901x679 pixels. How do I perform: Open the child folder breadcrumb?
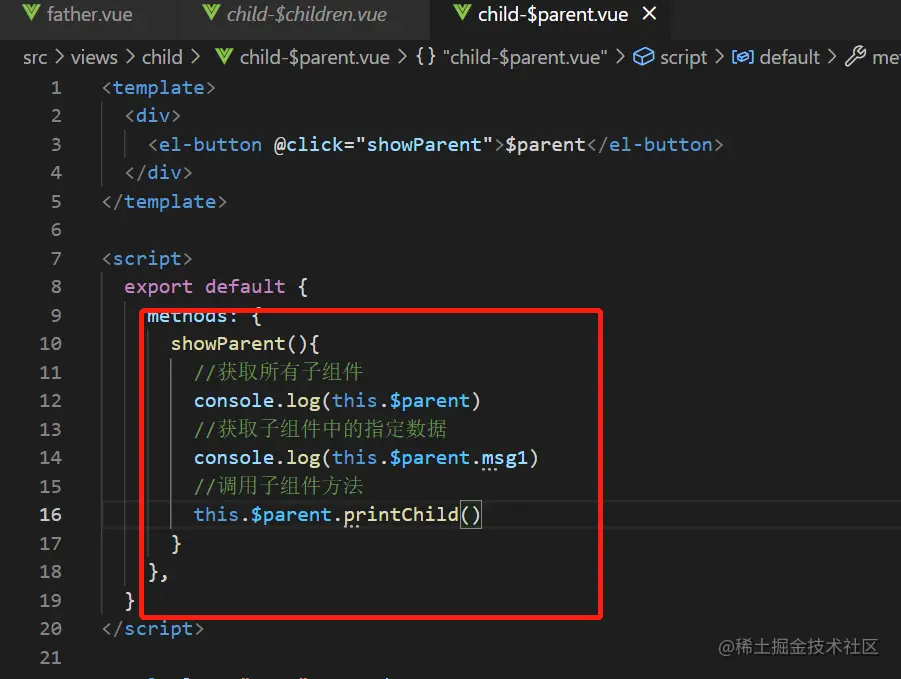(x=162, y=57)
